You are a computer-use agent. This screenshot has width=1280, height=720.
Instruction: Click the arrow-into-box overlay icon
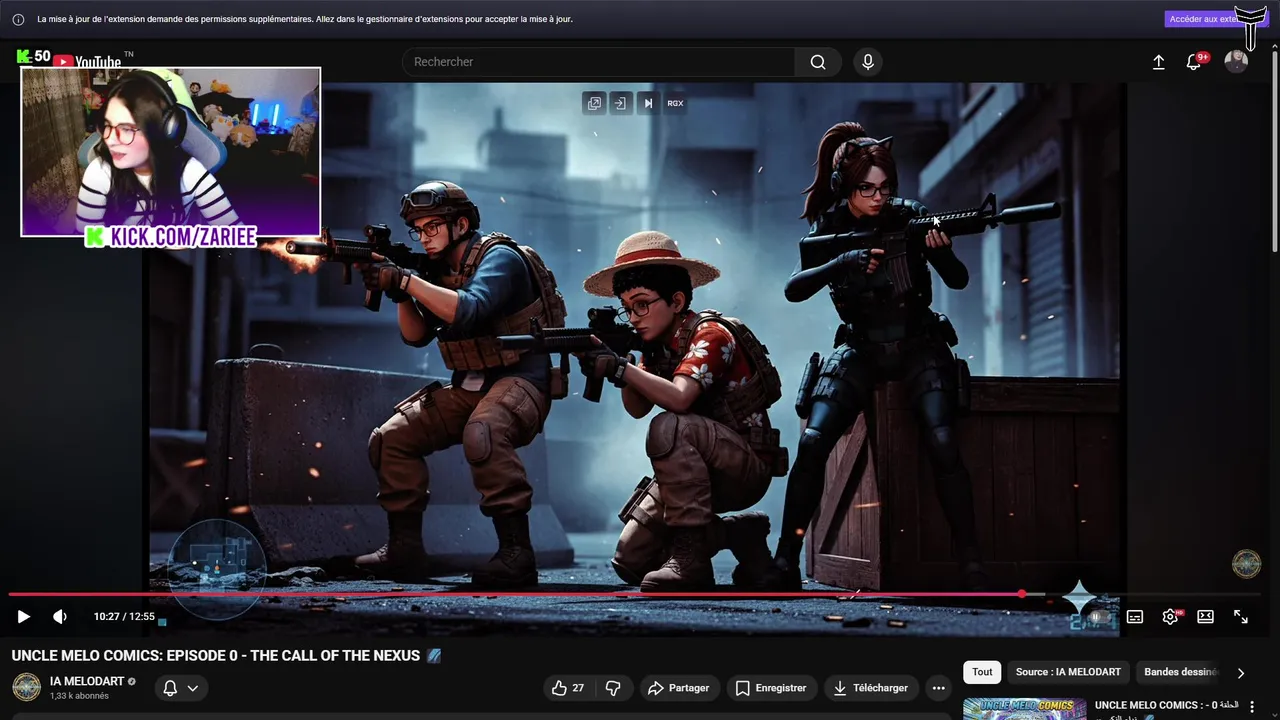point(621,103)
